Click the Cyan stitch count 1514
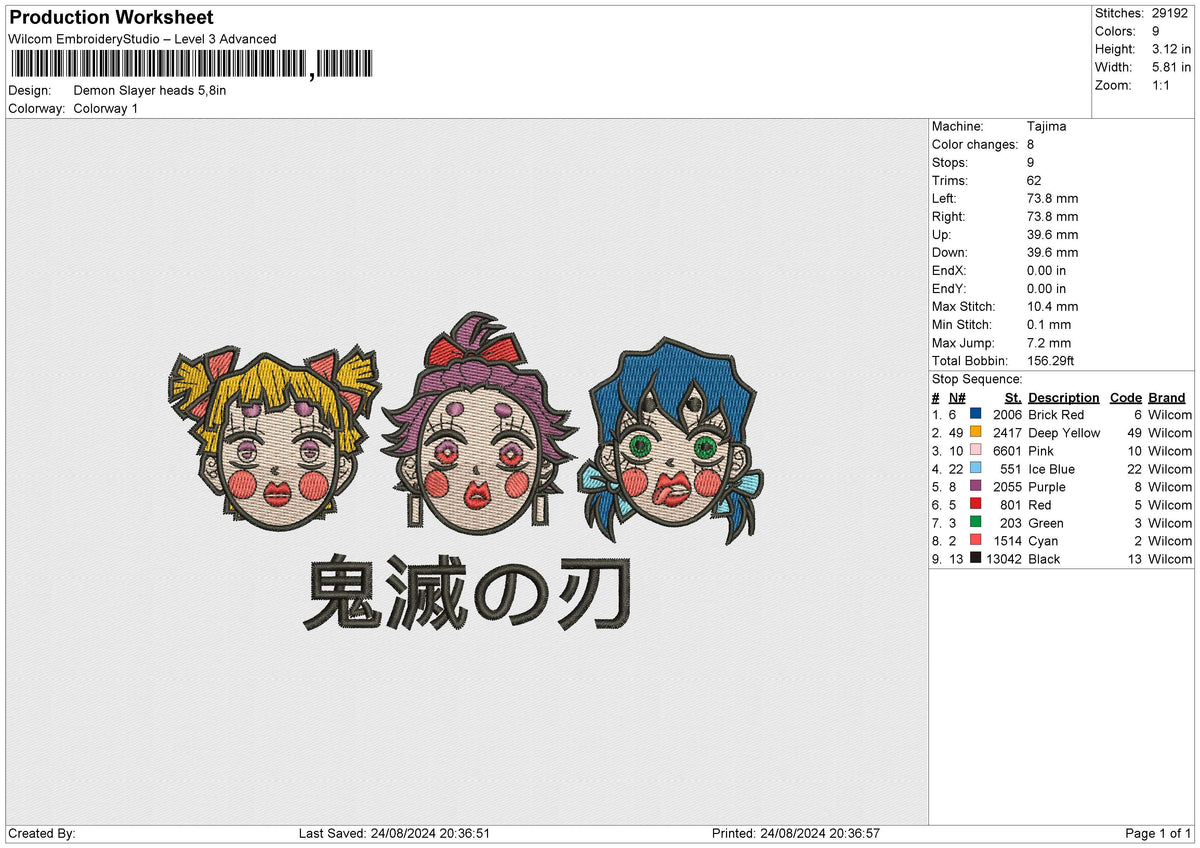1200x848 pixels. pos(1007,541)
